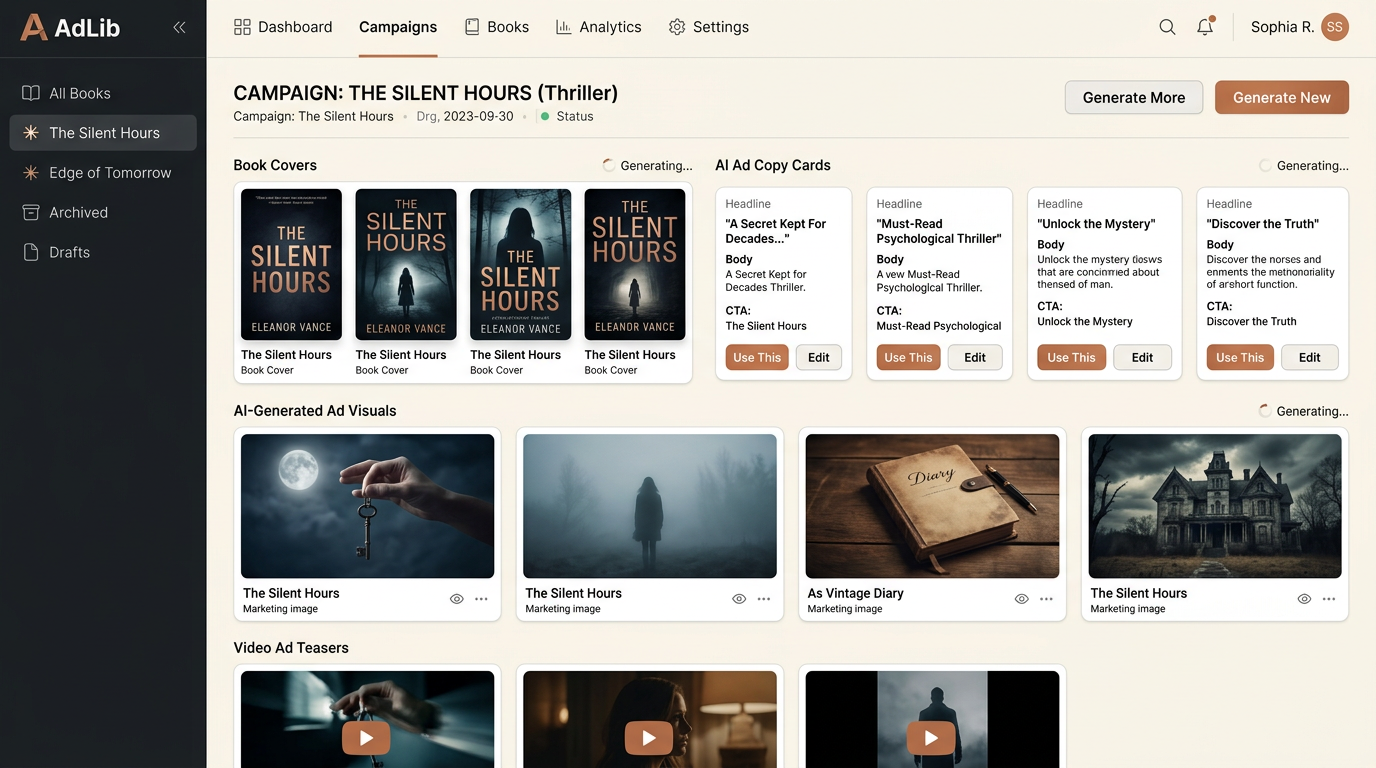Switch to the Analytics tab

(x=598, y=27)
